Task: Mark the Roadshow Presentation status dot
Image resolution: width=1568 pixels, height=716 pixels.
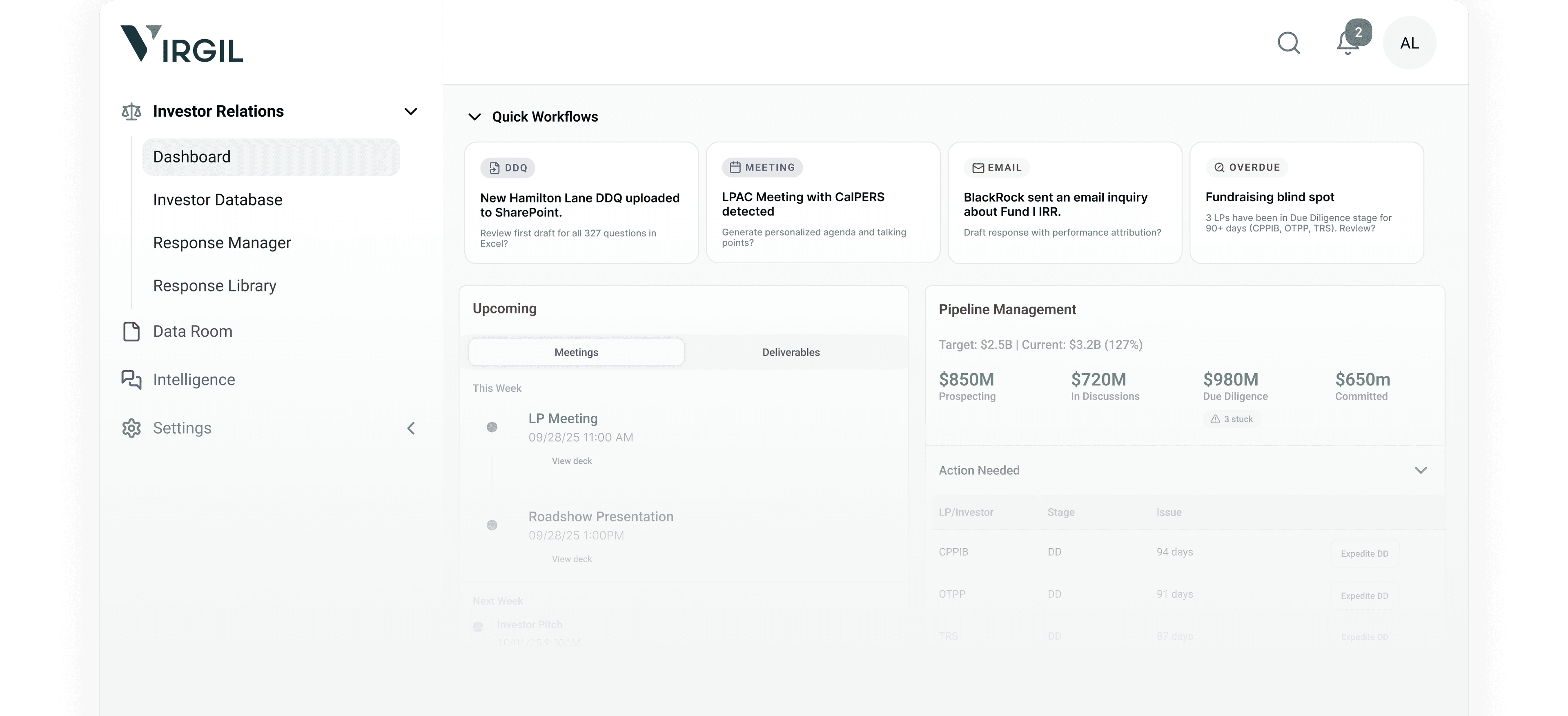Action: click(x=492, y=526)
